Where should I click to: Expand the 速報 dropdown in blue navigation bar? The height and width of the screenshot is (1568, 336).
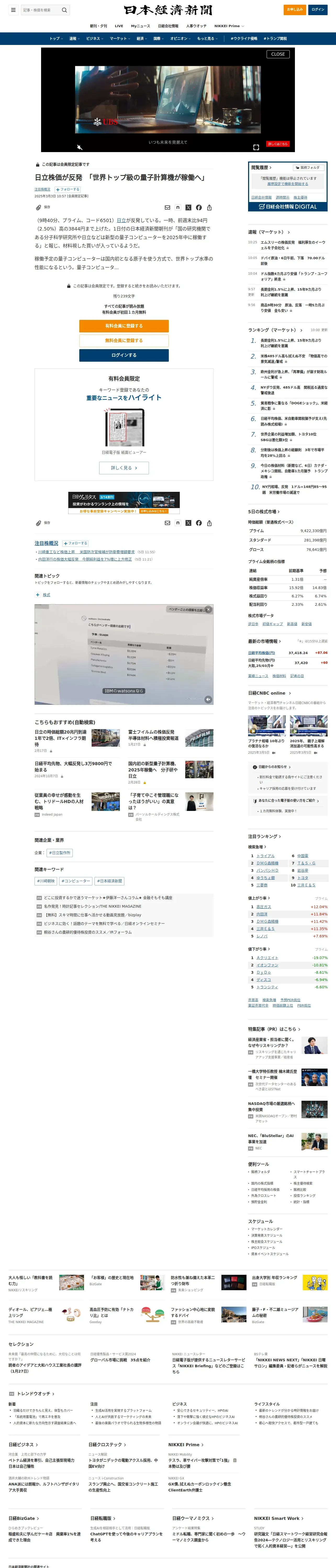tap(74, 38)
